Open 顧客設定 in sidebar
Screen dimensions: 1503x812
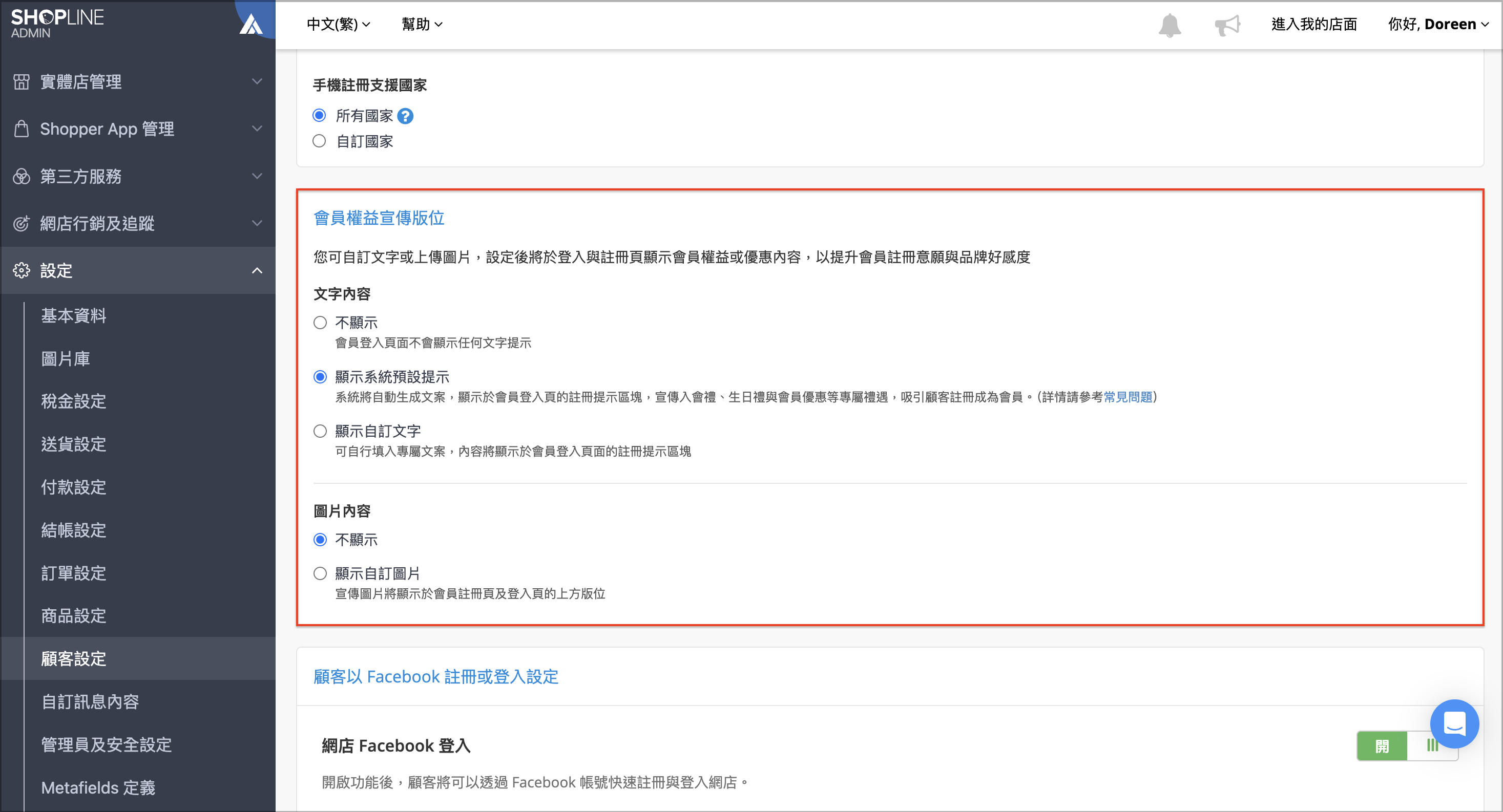[x=74, y=659]
